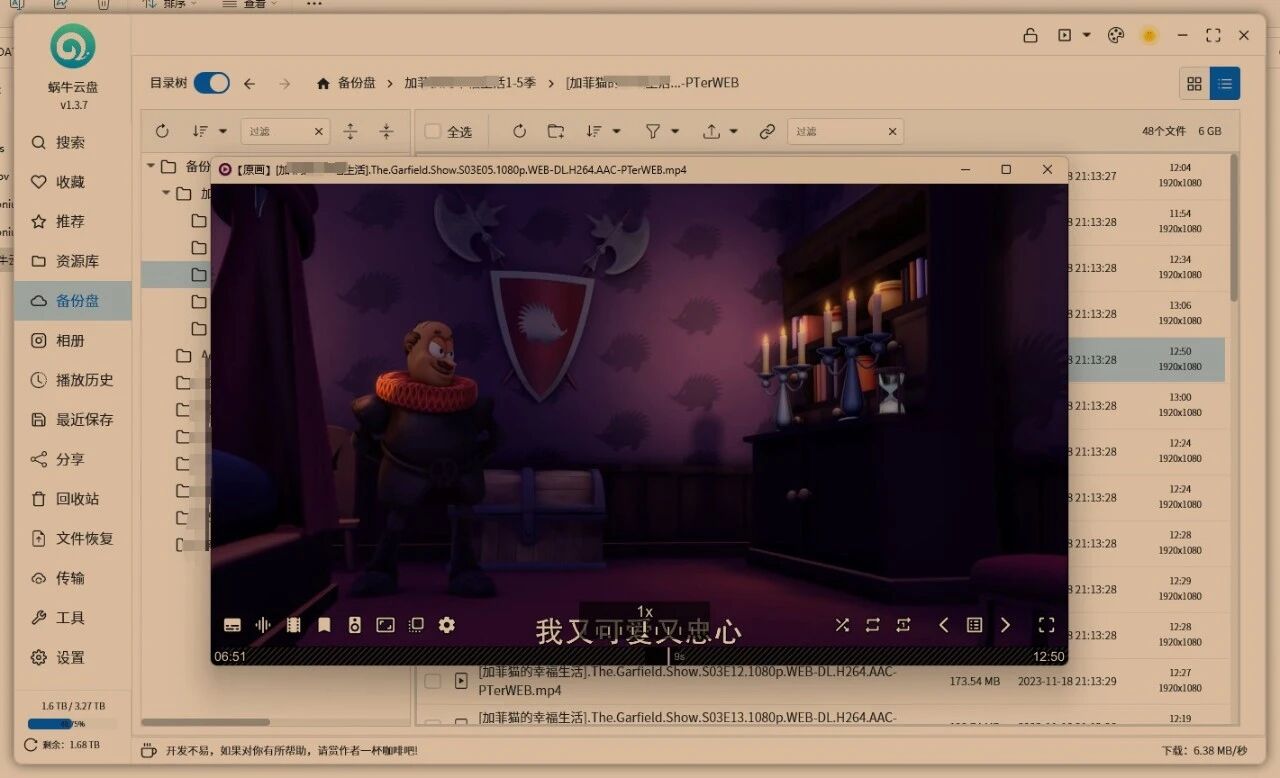
Task: Play the next video
Action: [1005, 625]
